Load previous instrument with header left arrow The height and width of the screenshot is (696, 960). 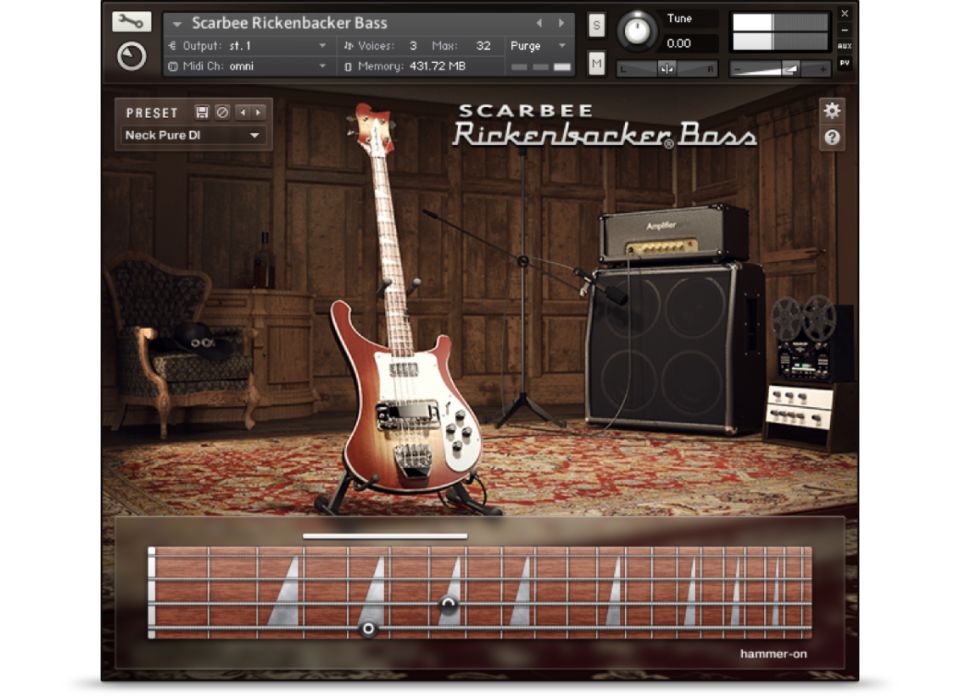click(x=539, y=23)
